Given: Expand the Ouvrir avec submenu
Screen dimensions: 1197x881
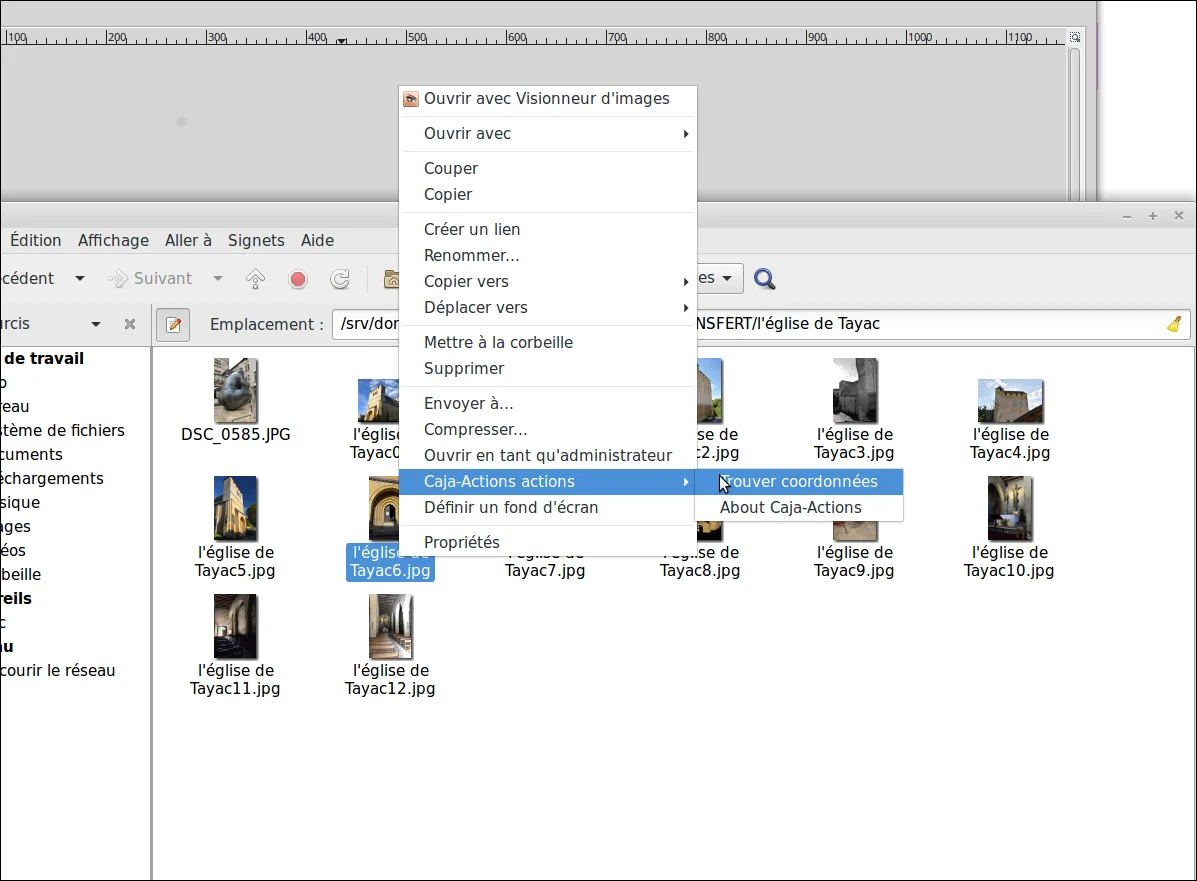Looking at the screenshot, I should [547, 134].
